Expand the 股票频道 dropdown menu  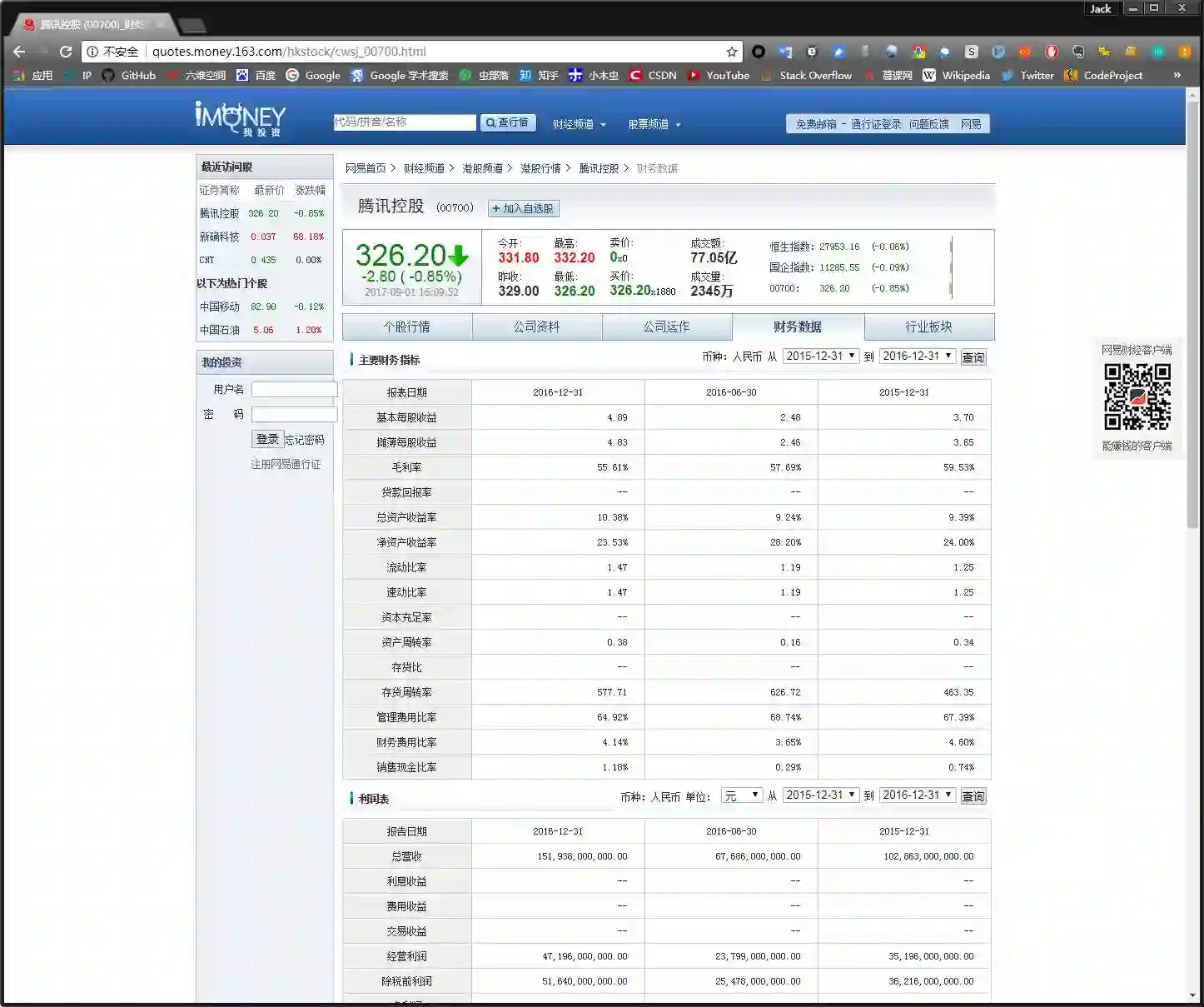pos(654,124)
